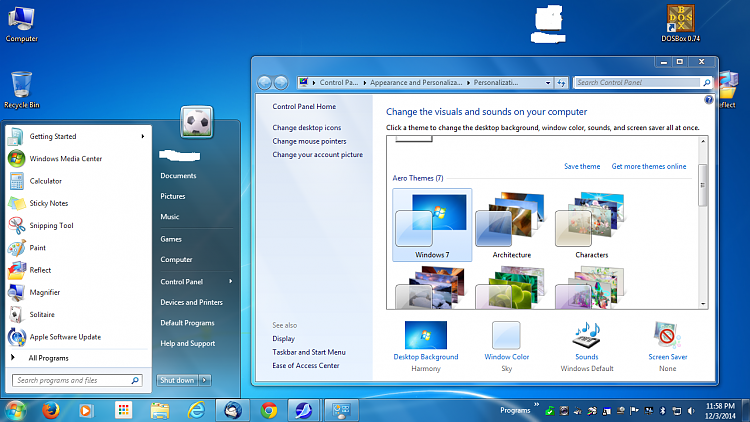Select the Characters theme
This screenshot has width=750, height=422.
tap(591, 225)
